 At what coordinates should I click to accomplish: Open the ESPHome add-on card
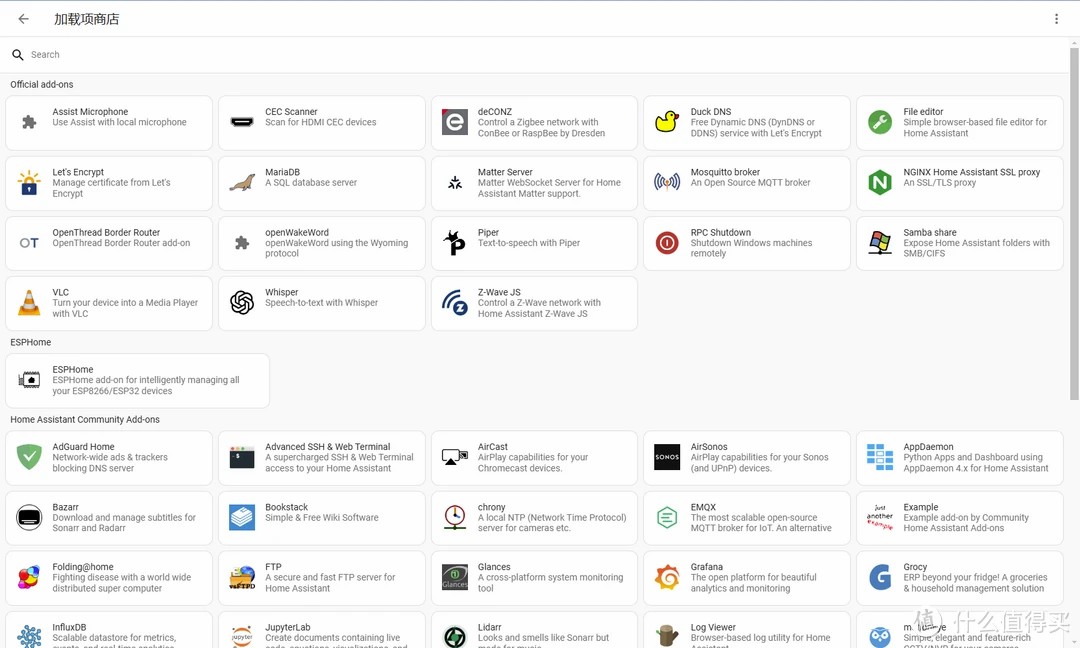click(x=137, y=380)
